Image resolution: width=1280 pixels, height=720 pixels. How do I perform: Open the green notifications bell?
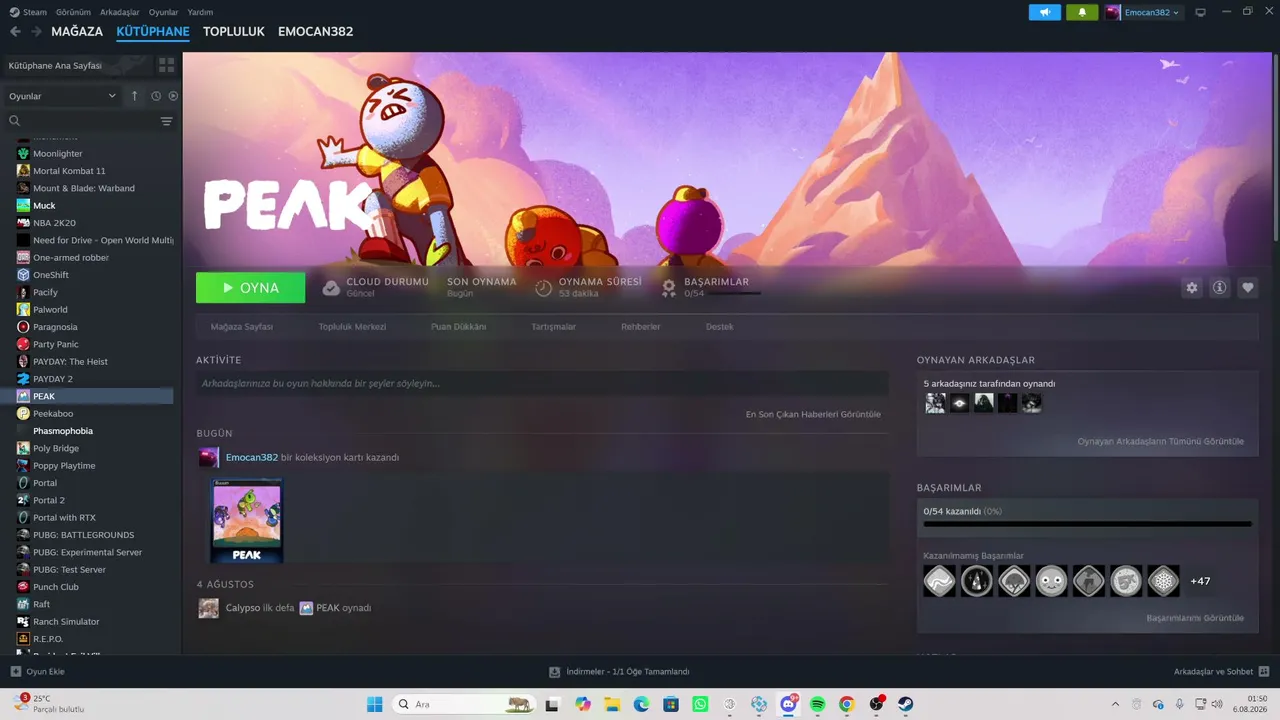[1082, 13]
